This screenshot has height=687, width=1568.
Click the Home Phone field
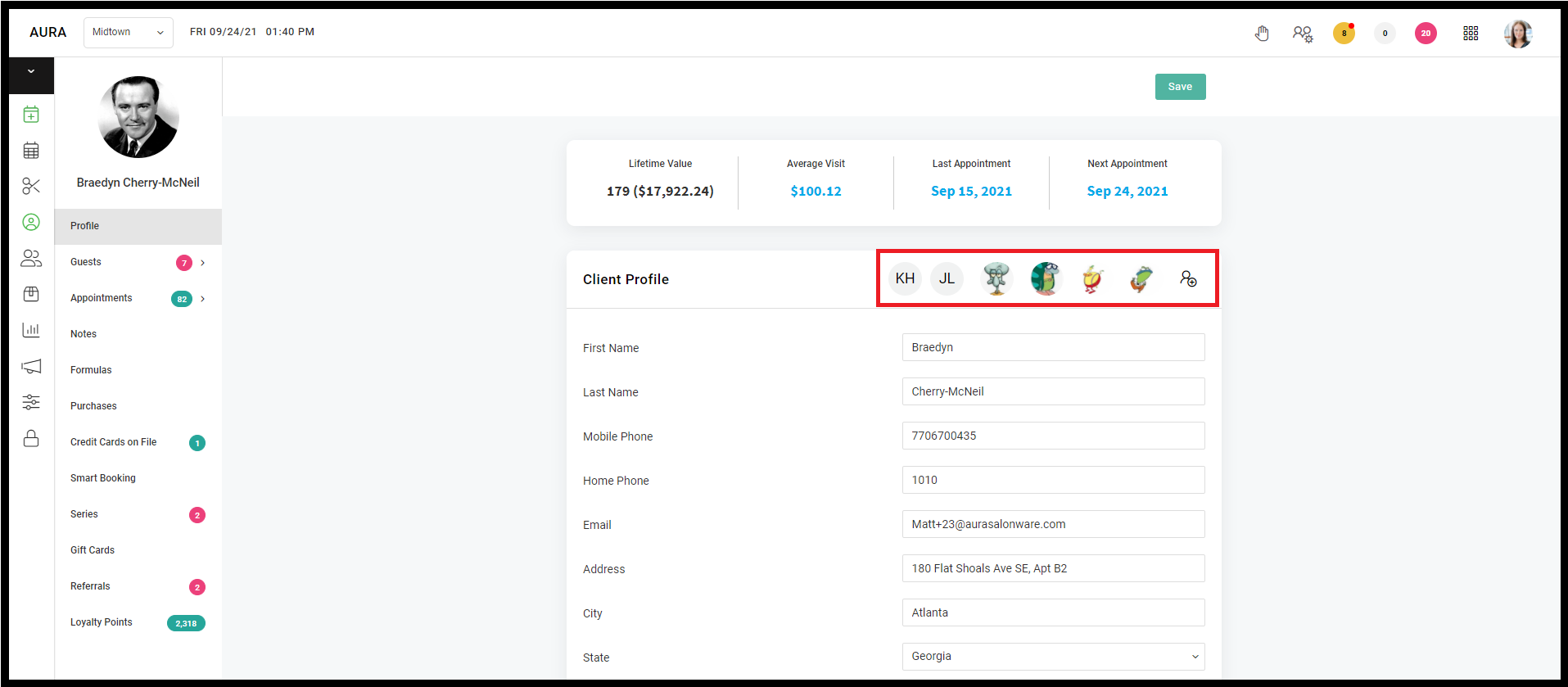(x=1053, y=480)
